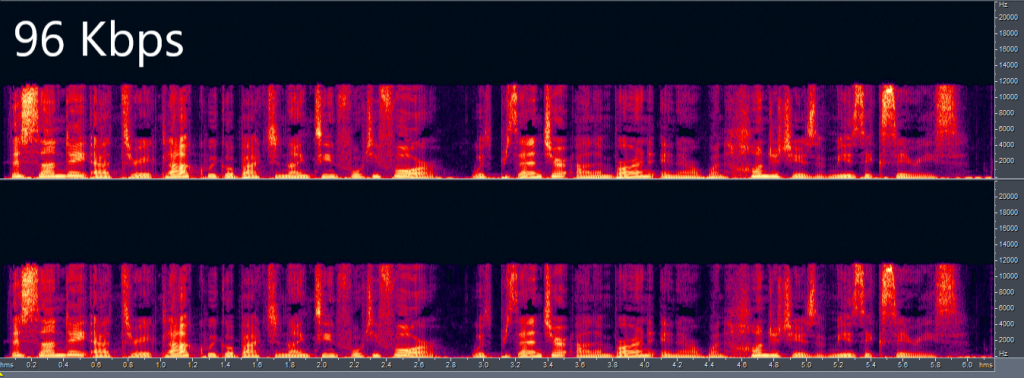Click the 3.0 mark on the time ruler
Screen dimensions: 1024x378
(x=483, y=364)
